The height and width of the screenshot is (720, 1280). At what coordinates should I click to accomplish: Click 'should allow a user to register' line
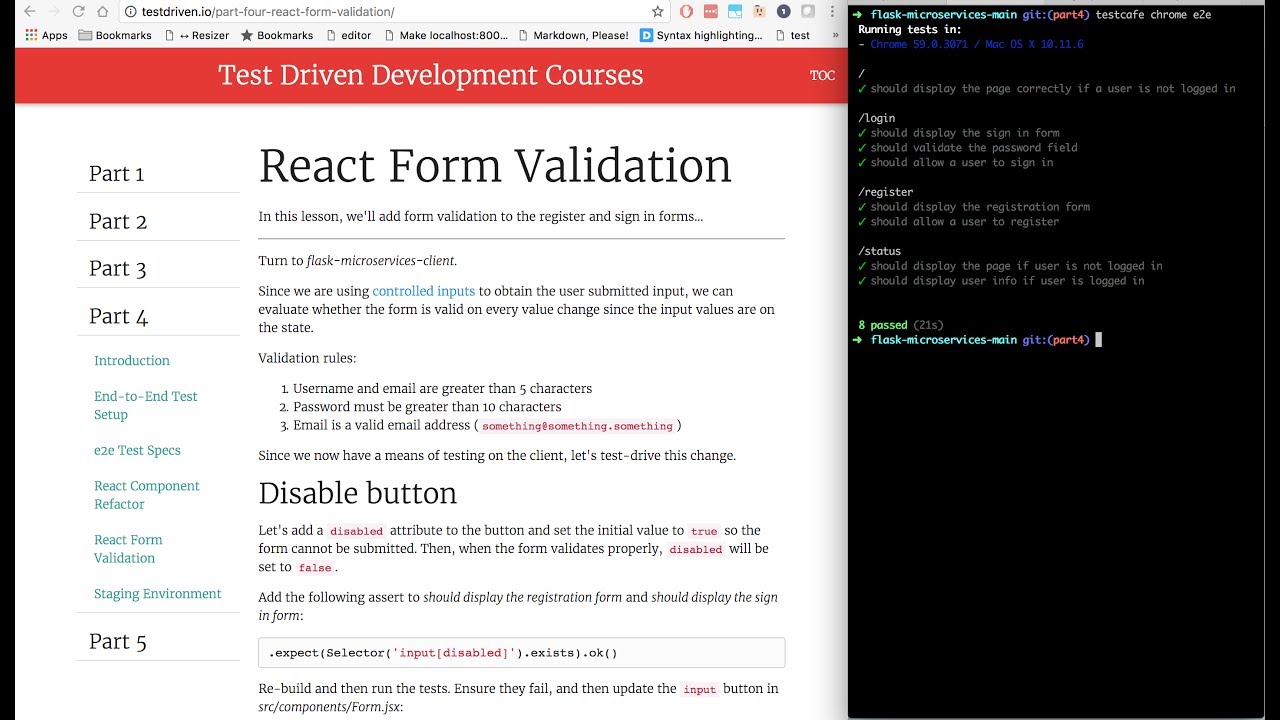click(964, 222)
